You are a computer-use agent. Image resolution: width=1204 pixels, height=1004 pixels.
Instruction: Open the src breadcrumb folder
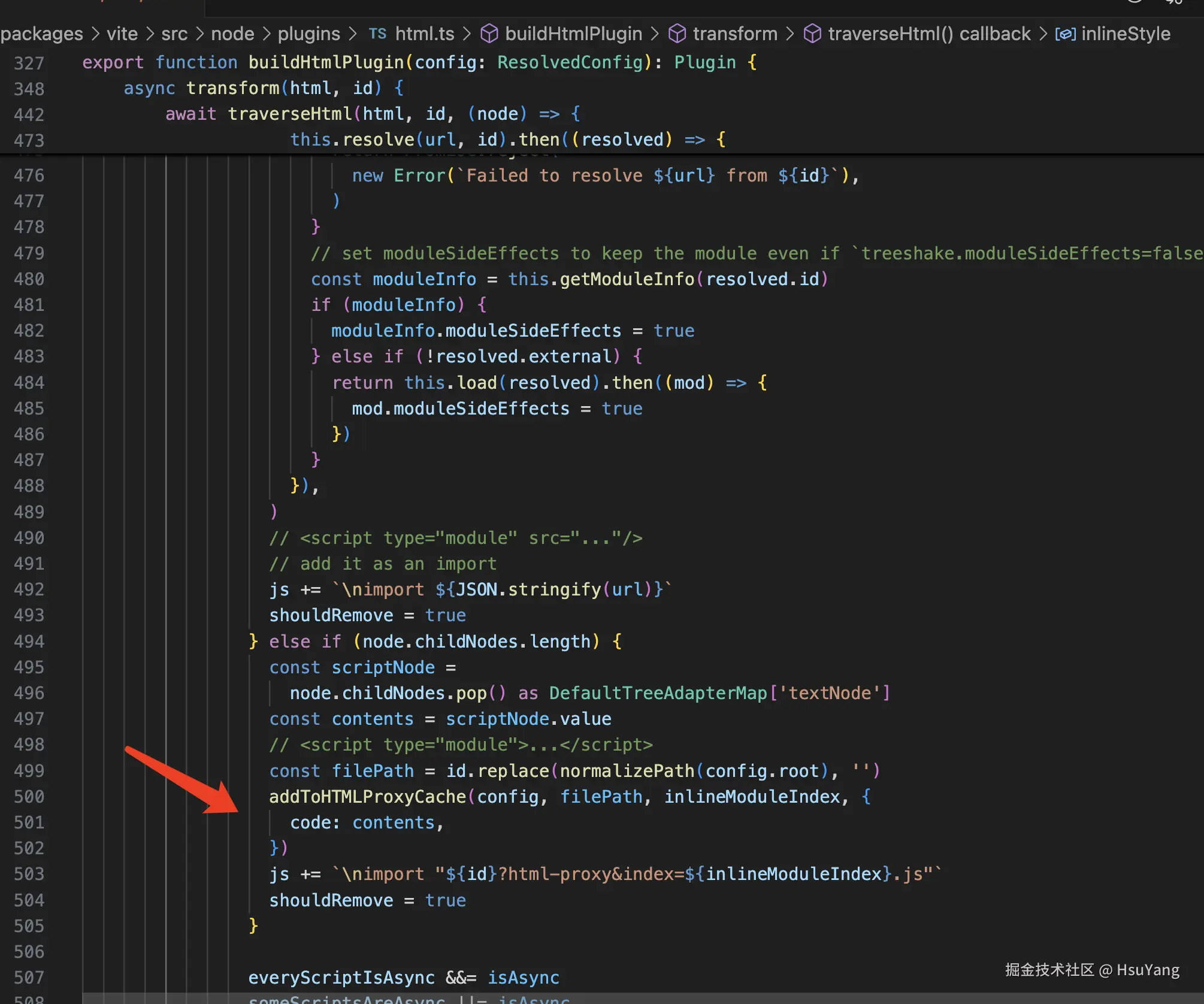[174, 34]
